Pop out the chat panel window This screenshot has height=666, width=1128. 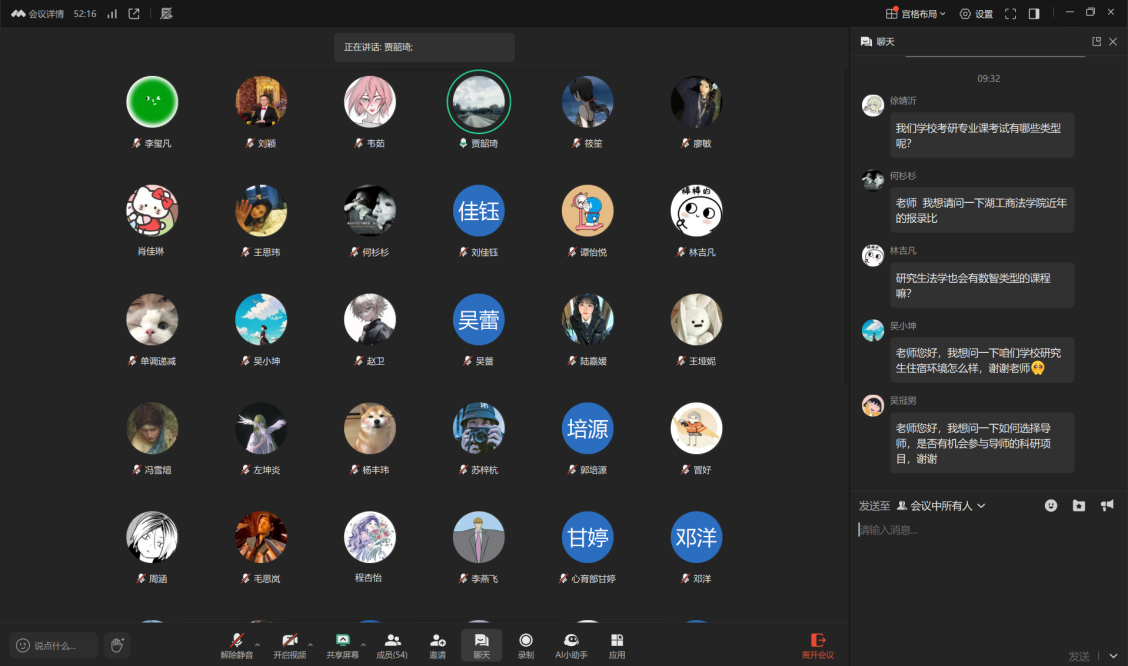1096,42
